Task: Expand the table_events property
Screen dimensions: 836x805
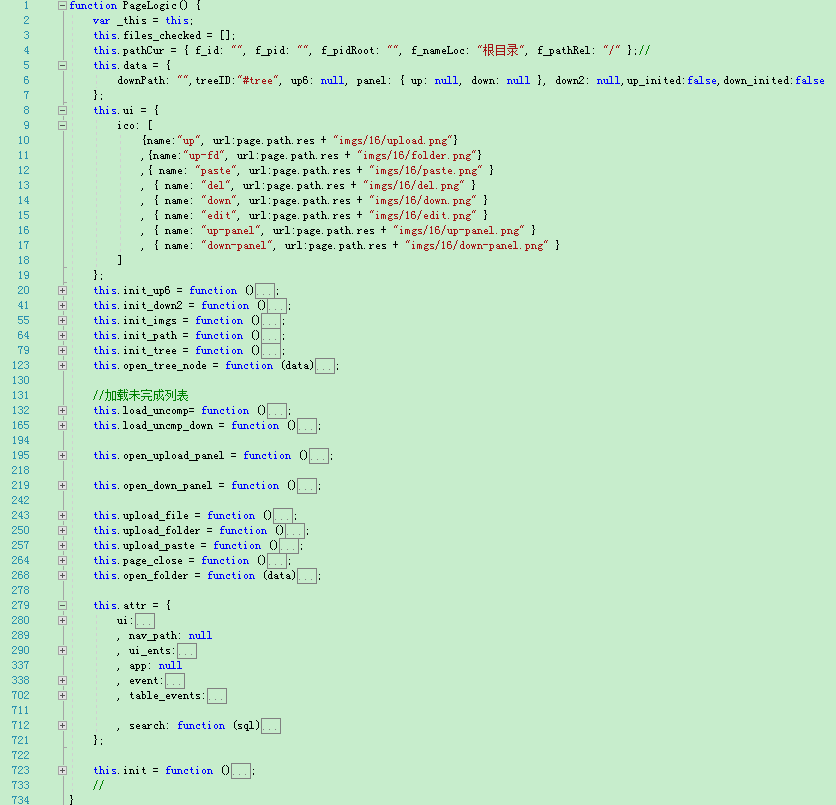Action: (x=62, y=695)
